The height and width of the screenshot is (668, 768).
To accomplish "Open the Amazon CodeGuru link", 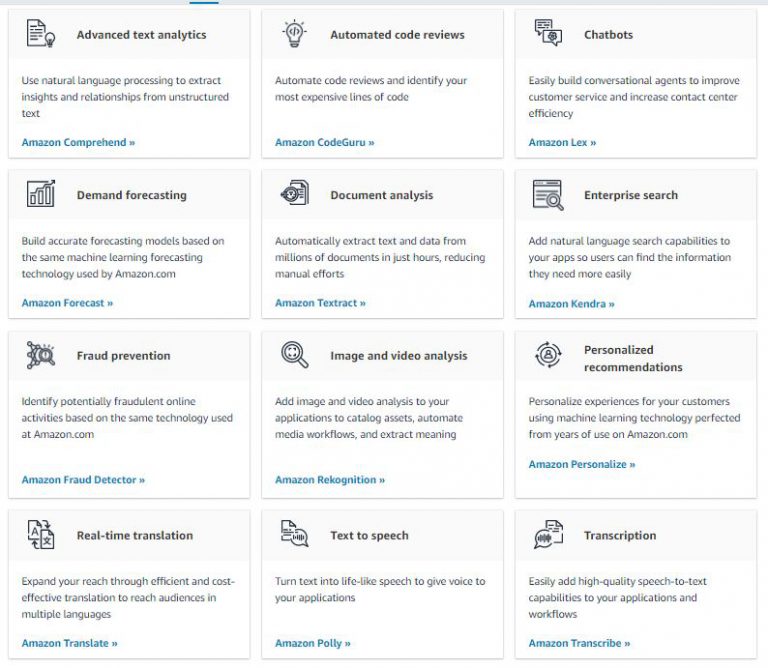I will 324,143.
